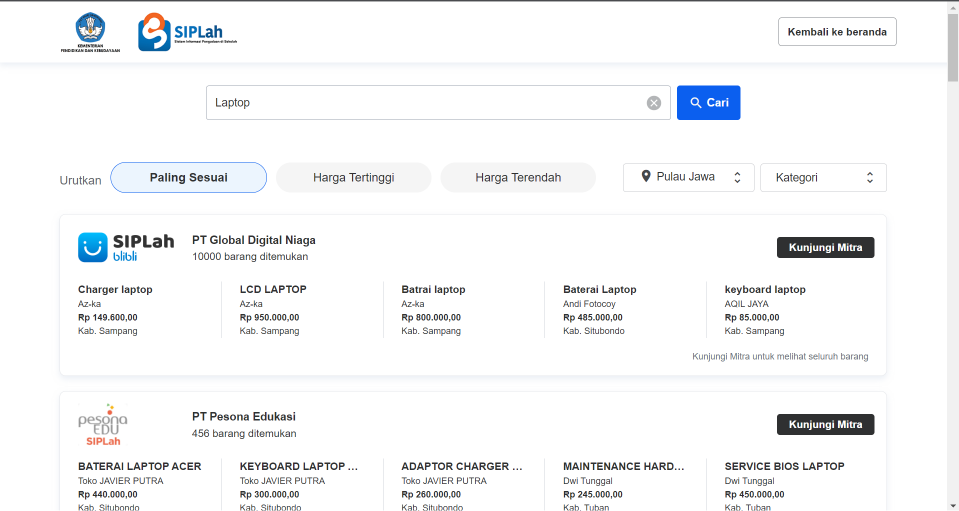The width and height of the screenshot is (959, 511).
Task: Click PT Global Digital Niaga title
Action: [x=254, y=240]
